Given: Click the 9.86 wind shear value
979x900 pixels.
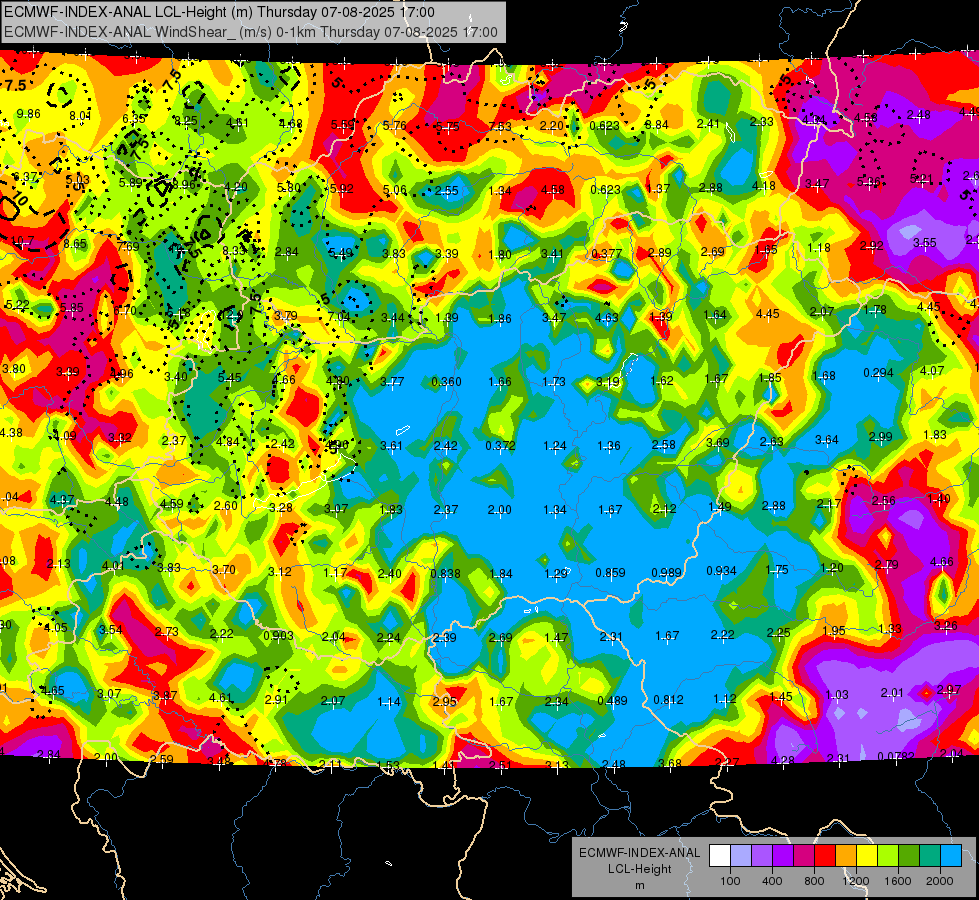Looking at the screenshot, I should pyautogui.click(x=29, y=114).
